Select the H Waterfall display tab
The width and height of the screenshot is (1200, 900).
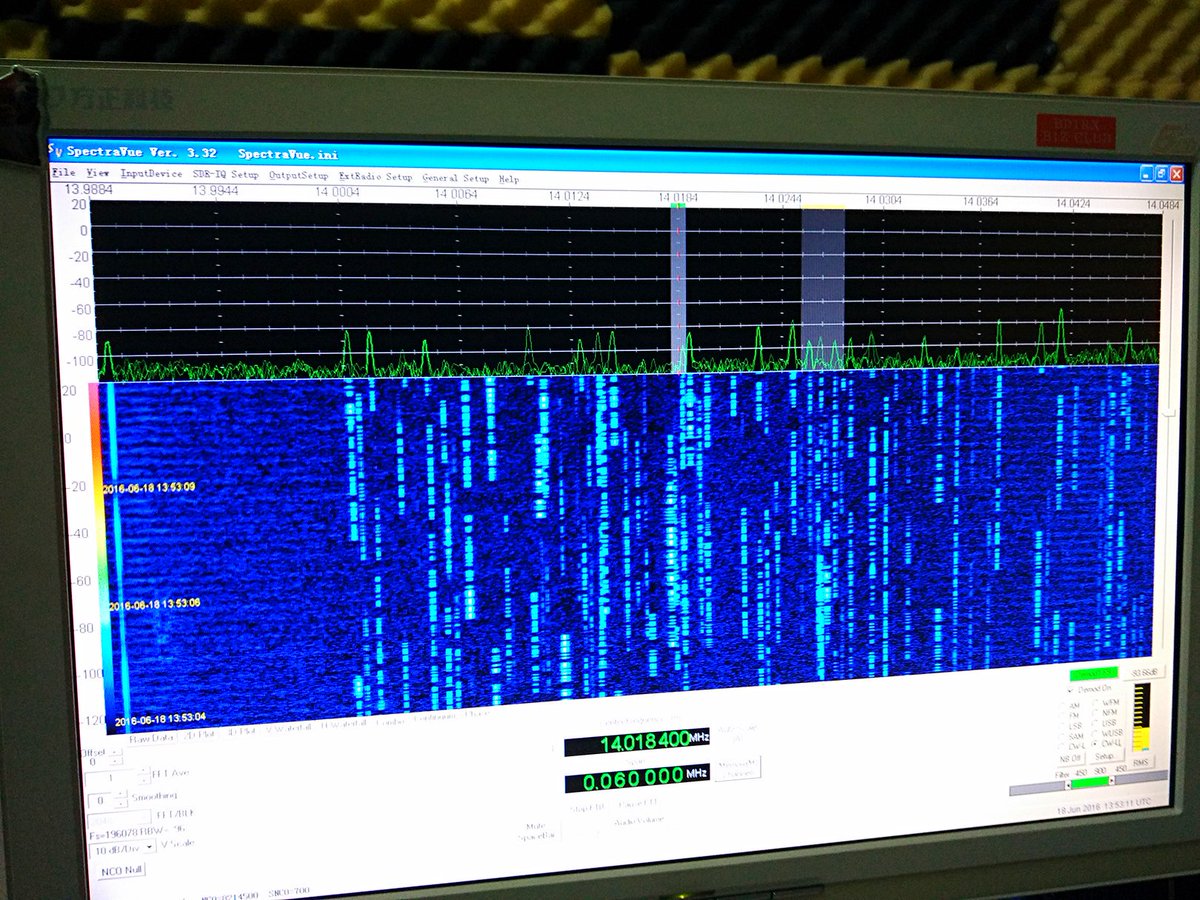(342, 725)
